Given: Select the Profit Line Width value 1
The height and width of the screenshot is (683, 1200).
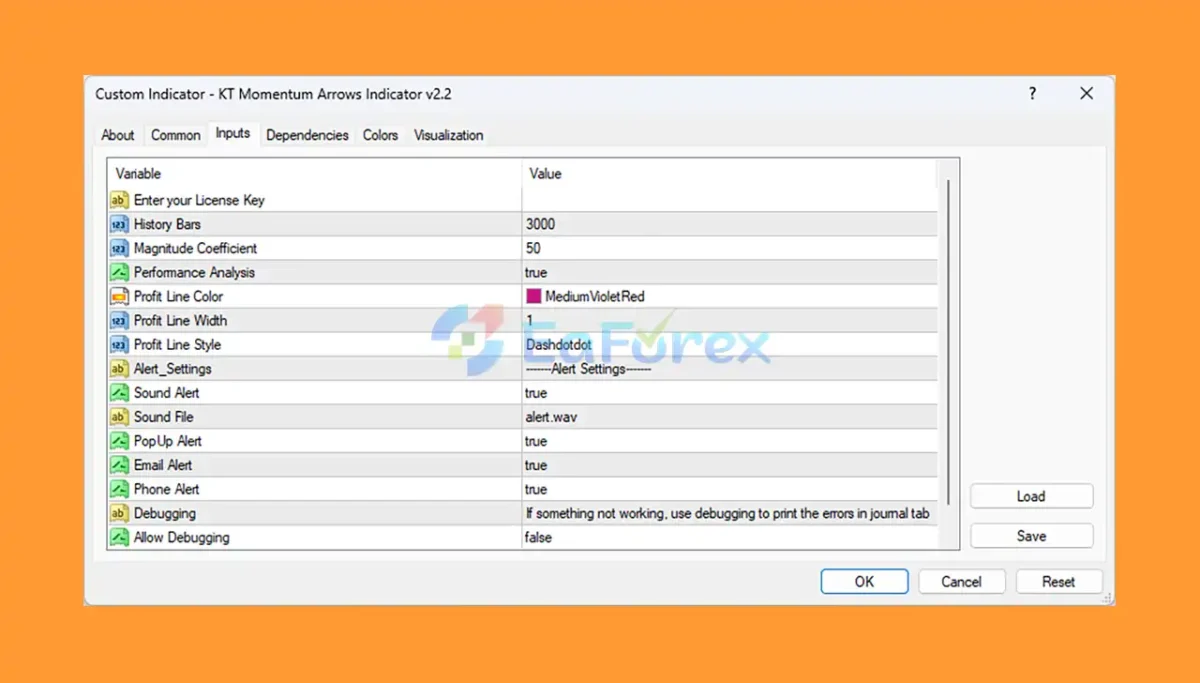Looking at the screenshot, I should click(x=529, y=320).
